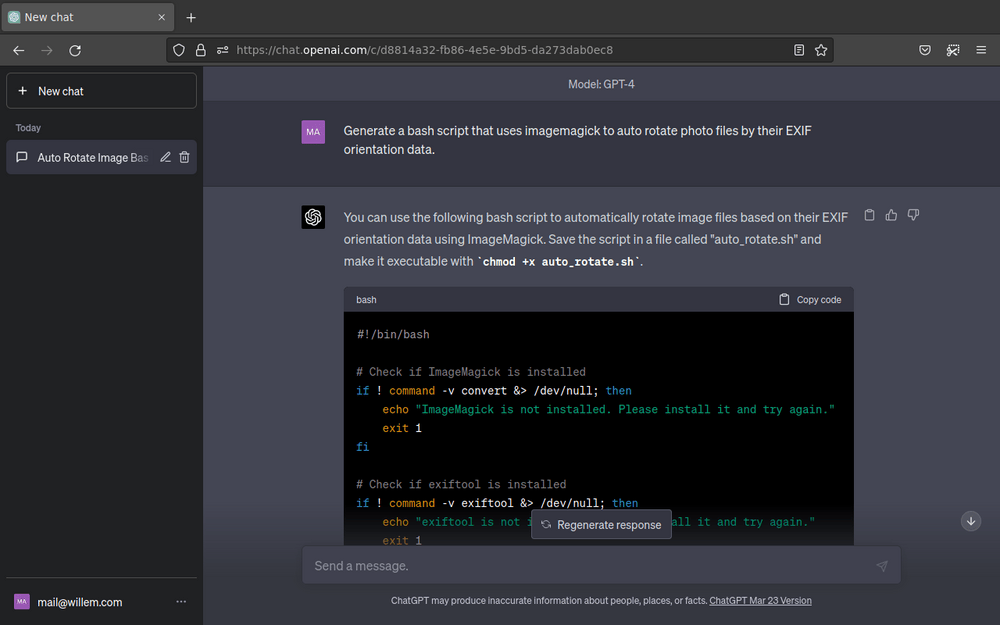Reload the page

tap(75, 49)
